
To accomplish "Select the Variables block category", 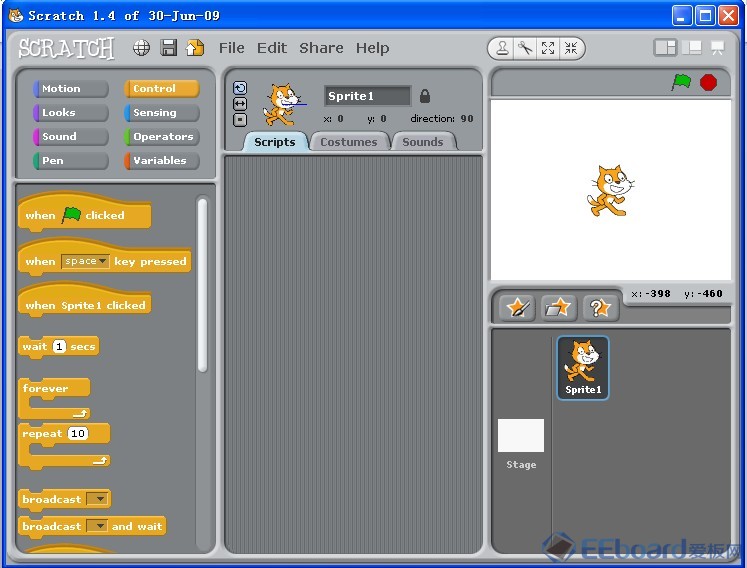I will 162,161.
